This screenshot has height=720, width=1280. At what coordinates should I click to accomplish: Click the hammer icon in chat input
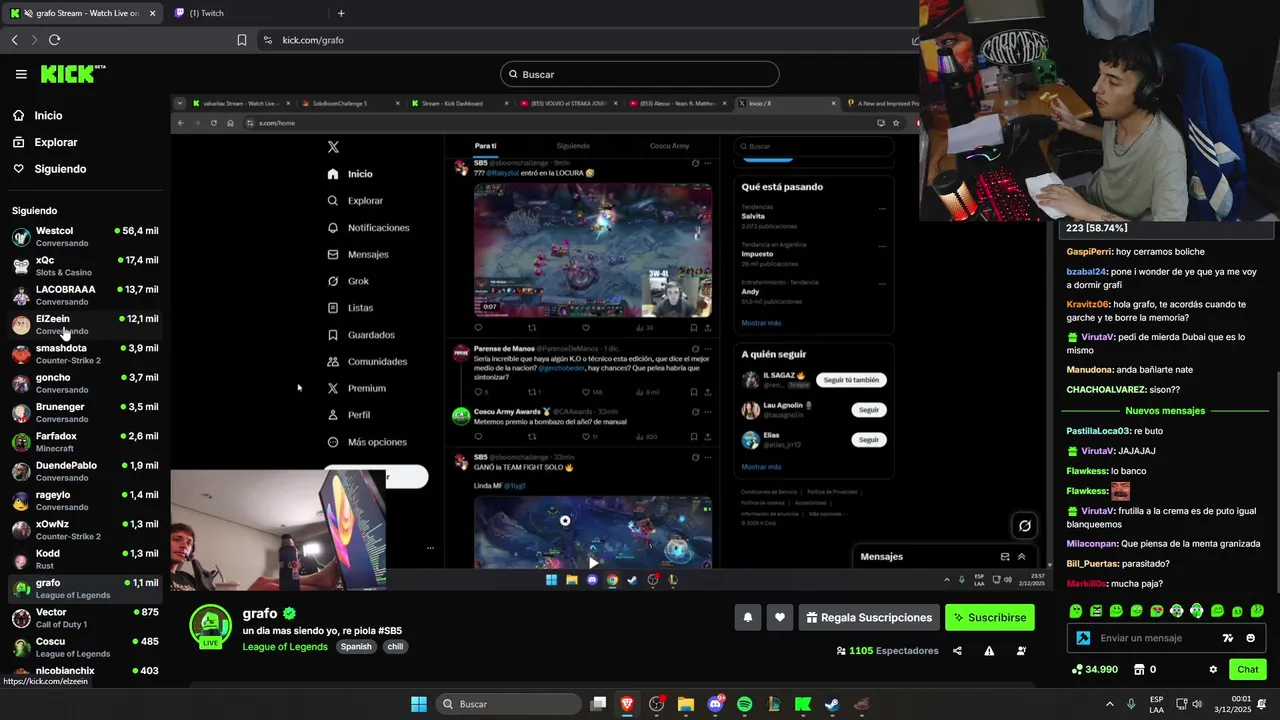(1083, 638)
